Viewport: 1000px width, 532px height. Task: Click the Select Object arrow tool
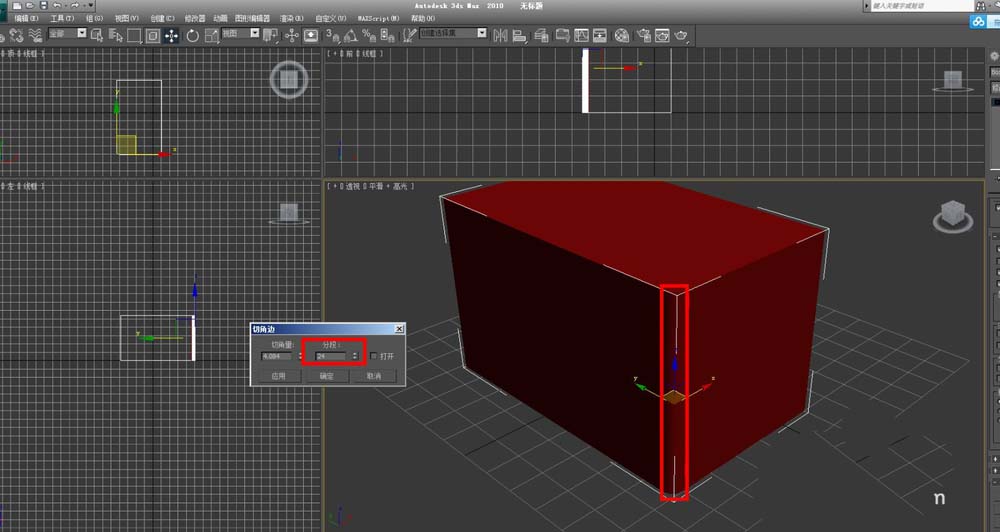[97, 35]
